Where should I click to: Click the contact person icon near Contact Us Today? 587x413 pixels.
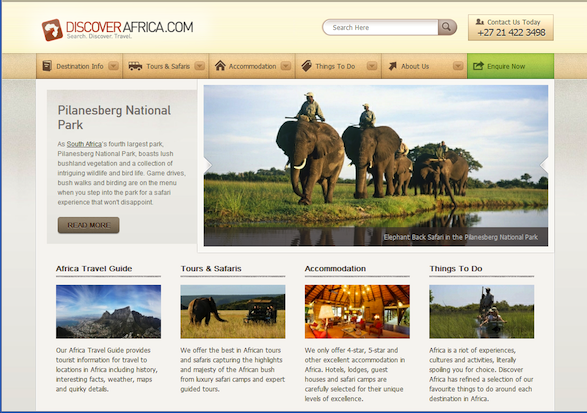point(480,22)
